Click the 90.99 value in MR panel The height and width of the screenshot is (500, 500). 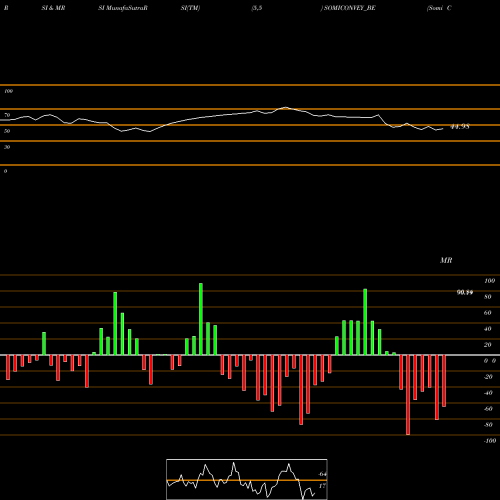point(465,292)
